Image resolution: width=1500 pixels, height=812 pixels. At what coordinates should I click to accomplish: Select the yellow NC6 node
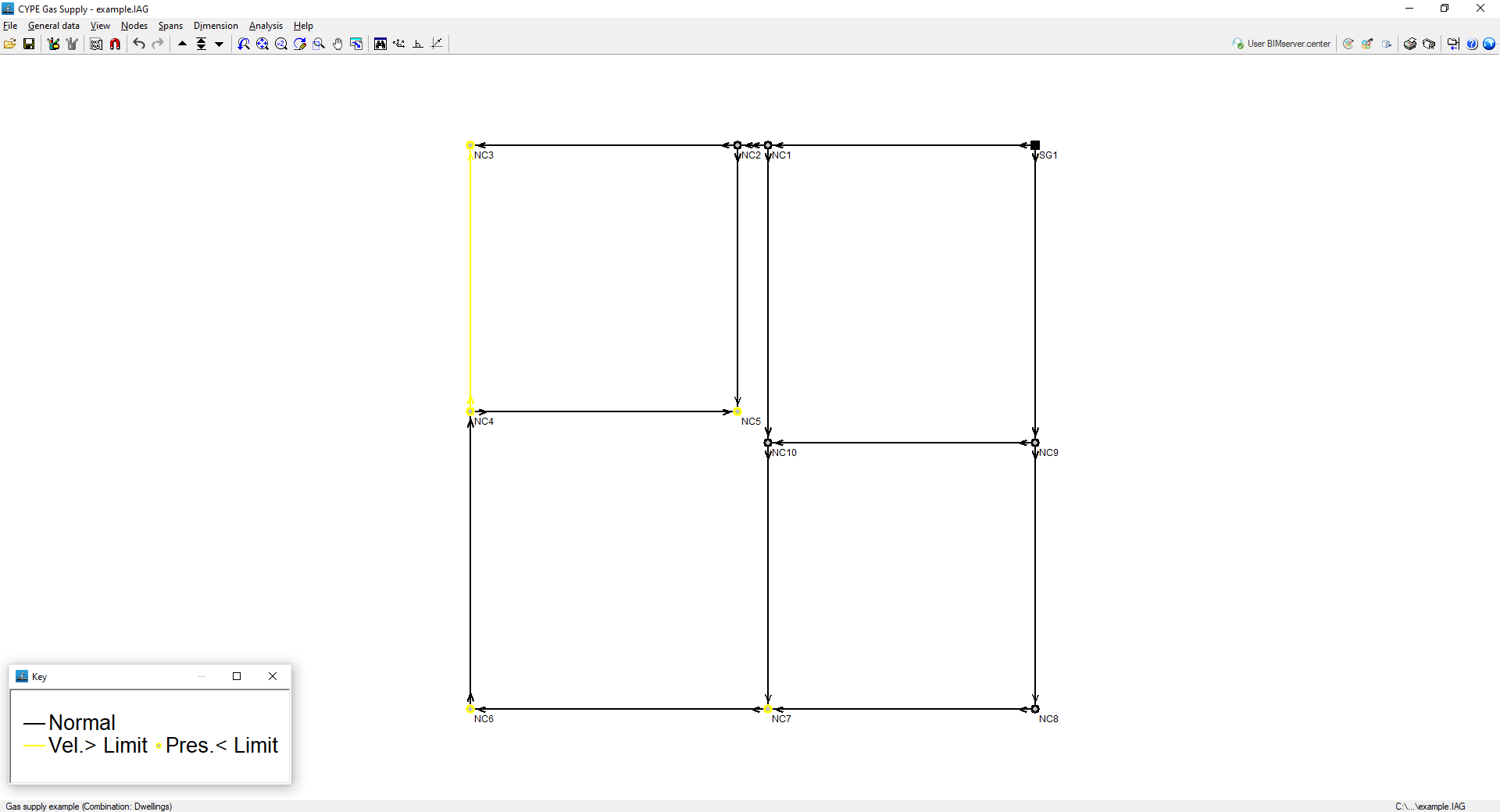pos(470,709)
